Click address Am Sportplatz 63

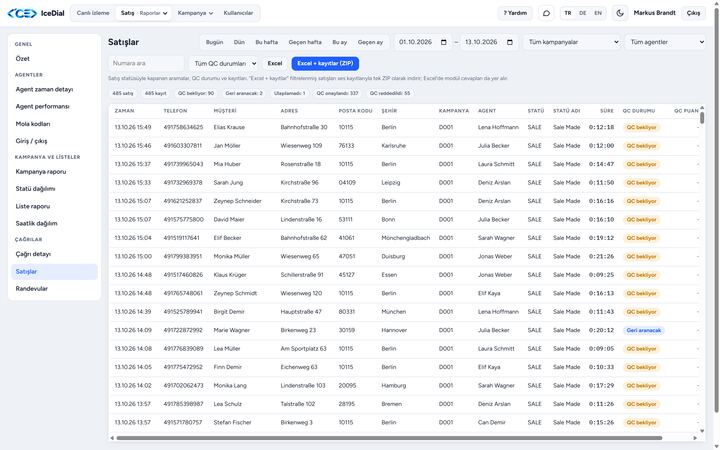click(x=304, y=349)
